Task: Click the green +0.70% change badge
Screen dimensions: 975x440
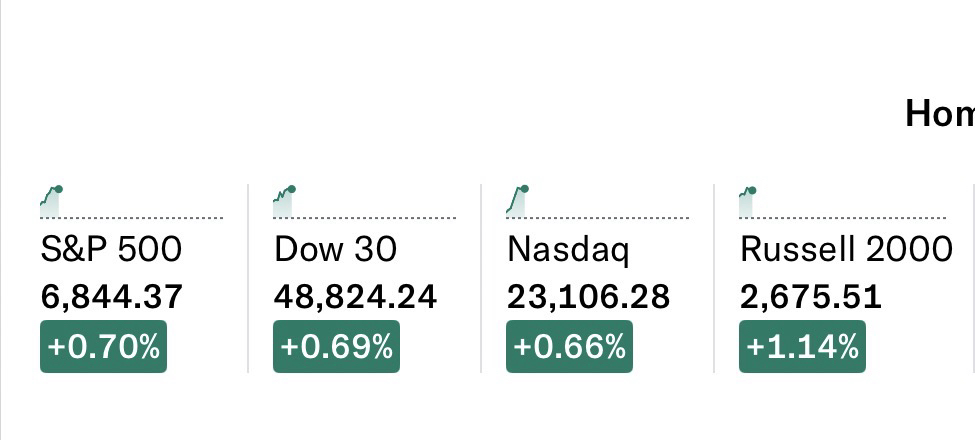Action: pyautogui.click(x=103, y=346)
